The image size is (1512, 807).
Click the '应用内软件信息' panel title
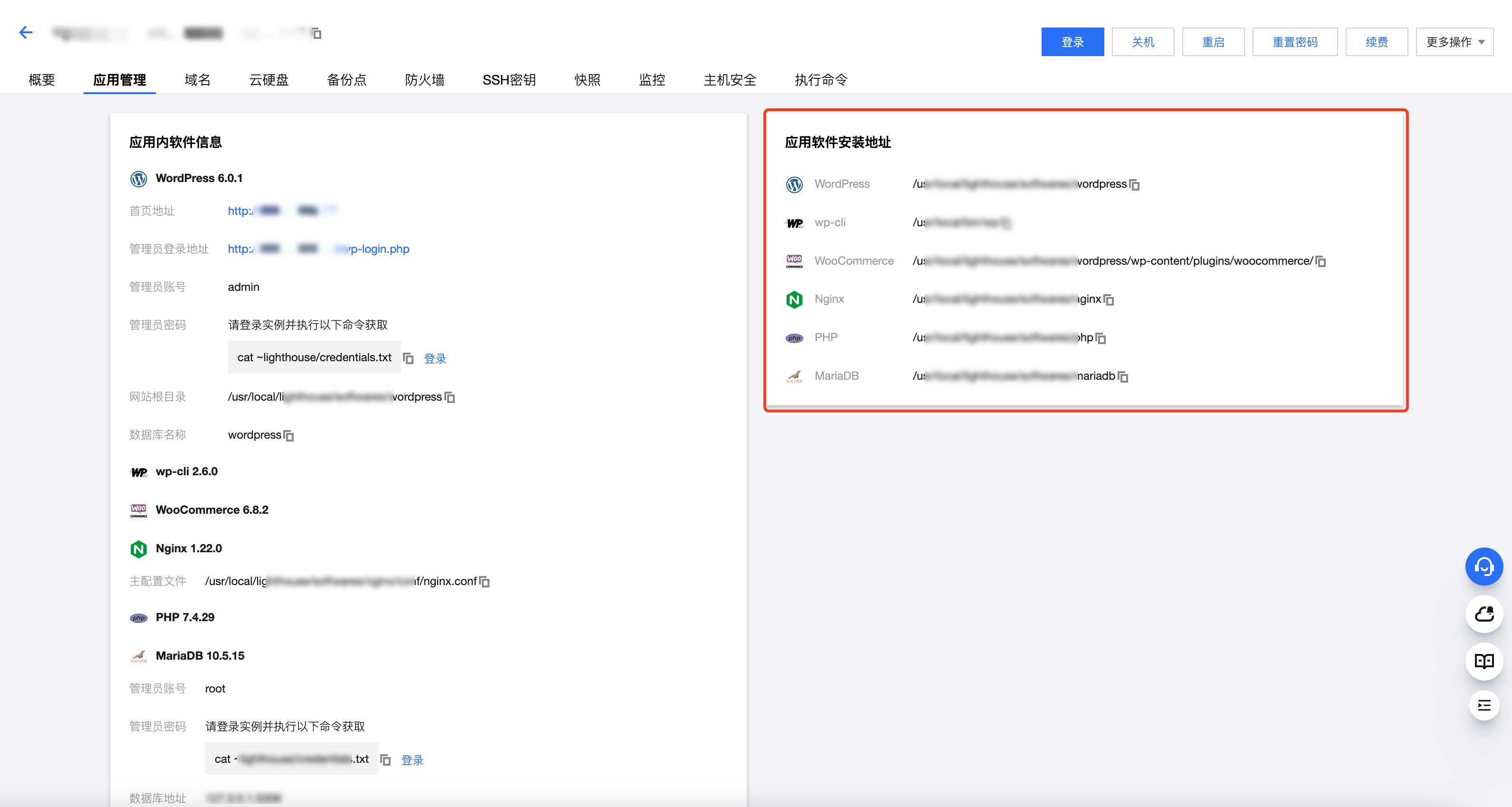[x=175, y=143]
